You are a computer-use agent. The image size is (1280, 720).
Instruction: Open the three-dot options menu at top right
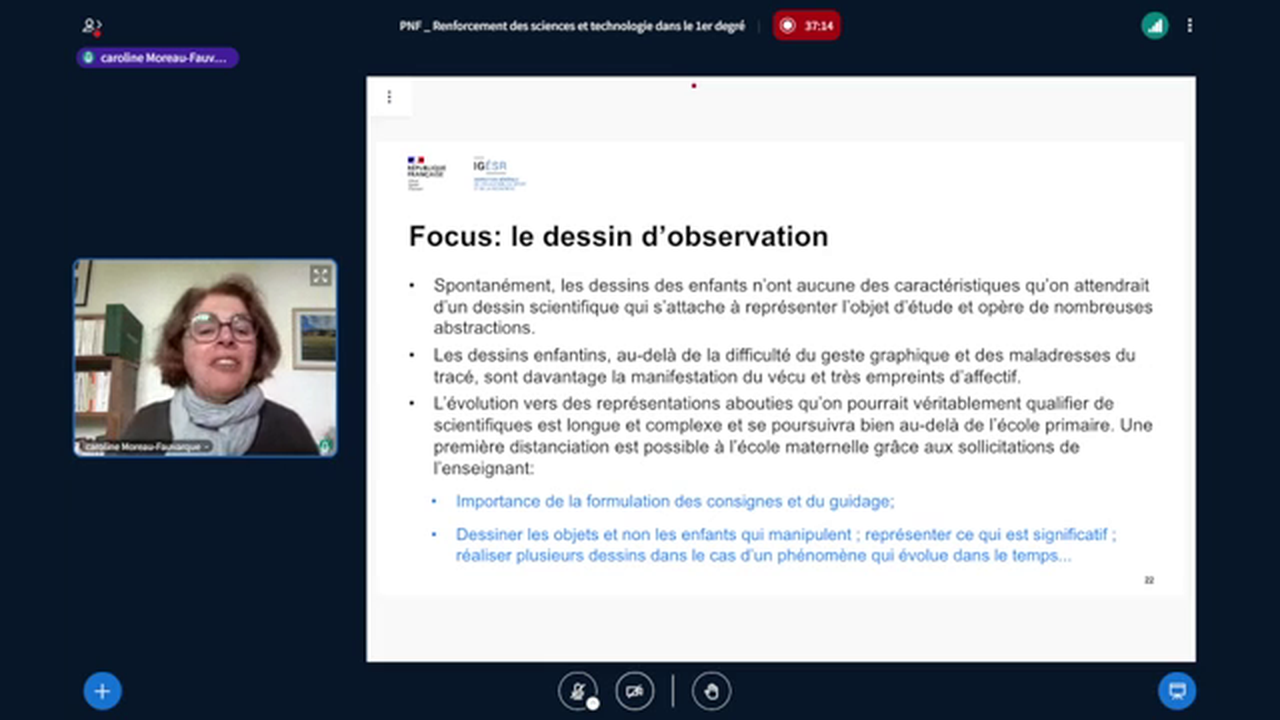coord(1189,26)
